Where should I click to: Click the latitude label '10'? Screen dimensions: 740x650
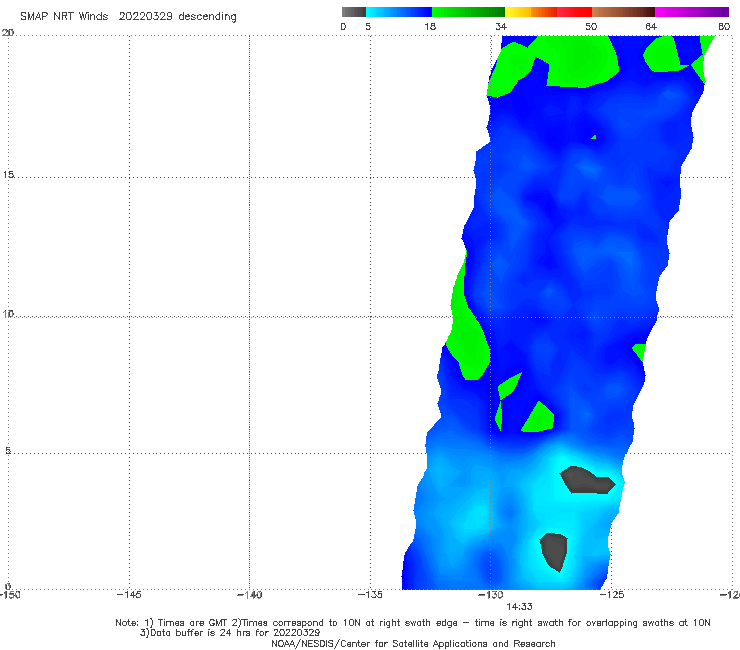coord(8,313)
